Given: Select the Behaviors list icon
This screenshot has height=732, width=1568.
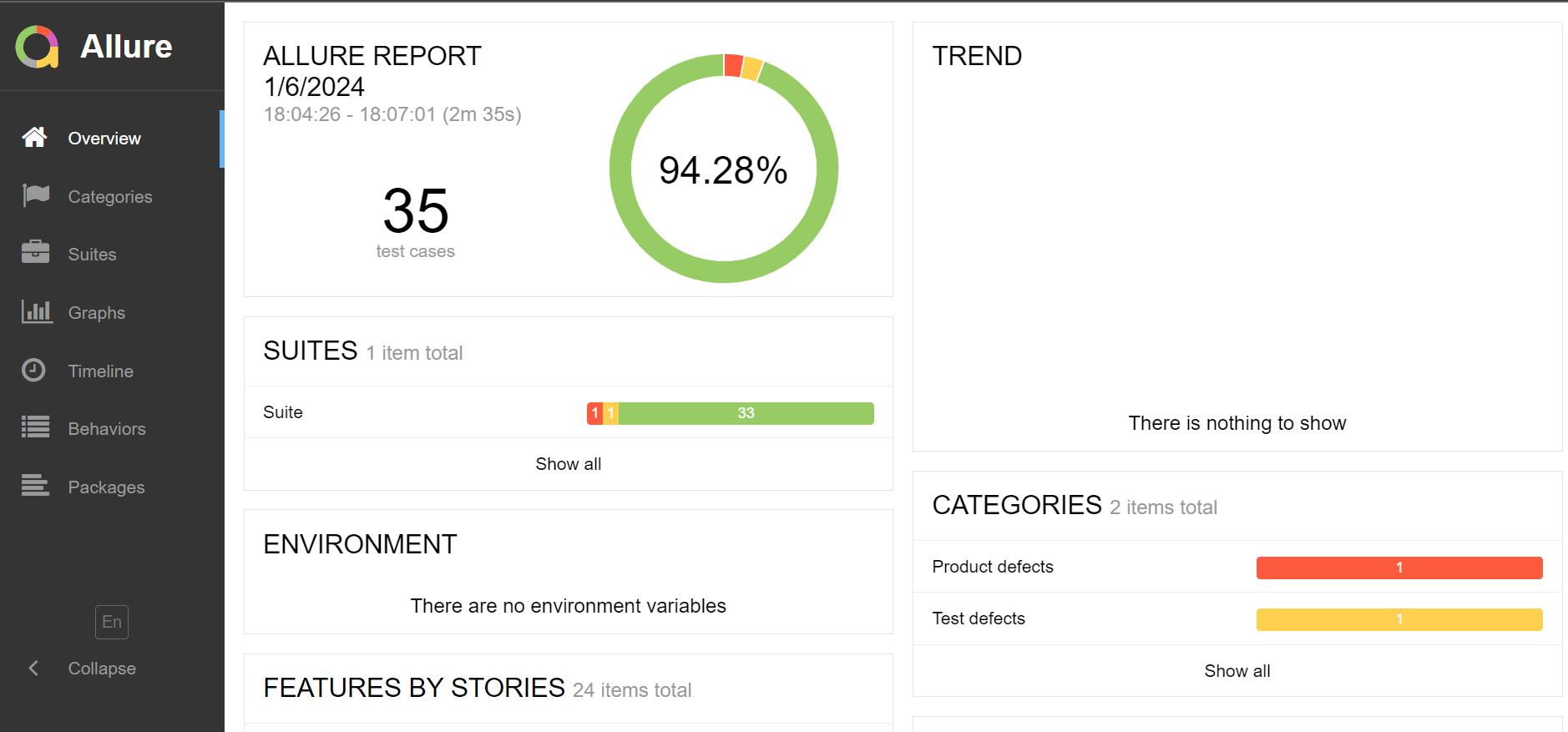Looking at the screenshot, I should pyautogui.click(x=35, y=427).
